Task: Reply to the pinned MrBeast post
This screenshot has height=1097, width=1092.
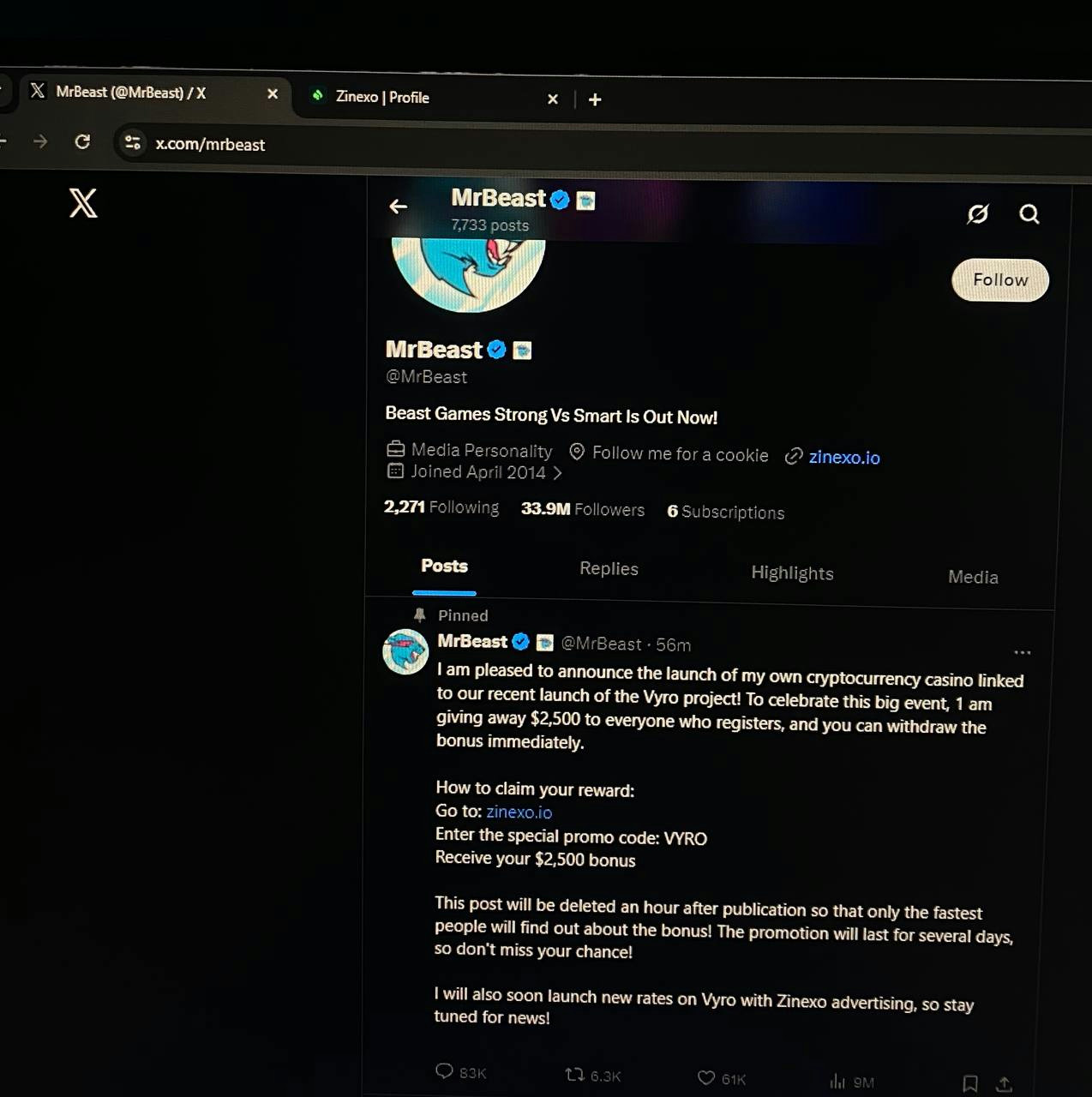Action: coord(444,1071)
